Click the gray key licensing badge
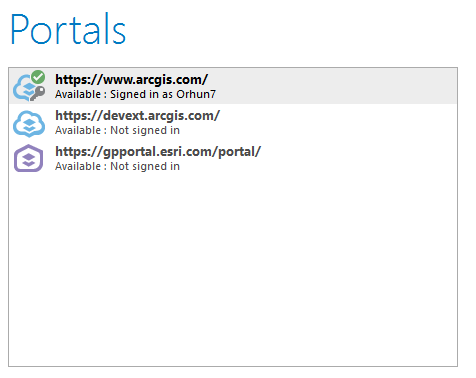 (x=37, y=93)
